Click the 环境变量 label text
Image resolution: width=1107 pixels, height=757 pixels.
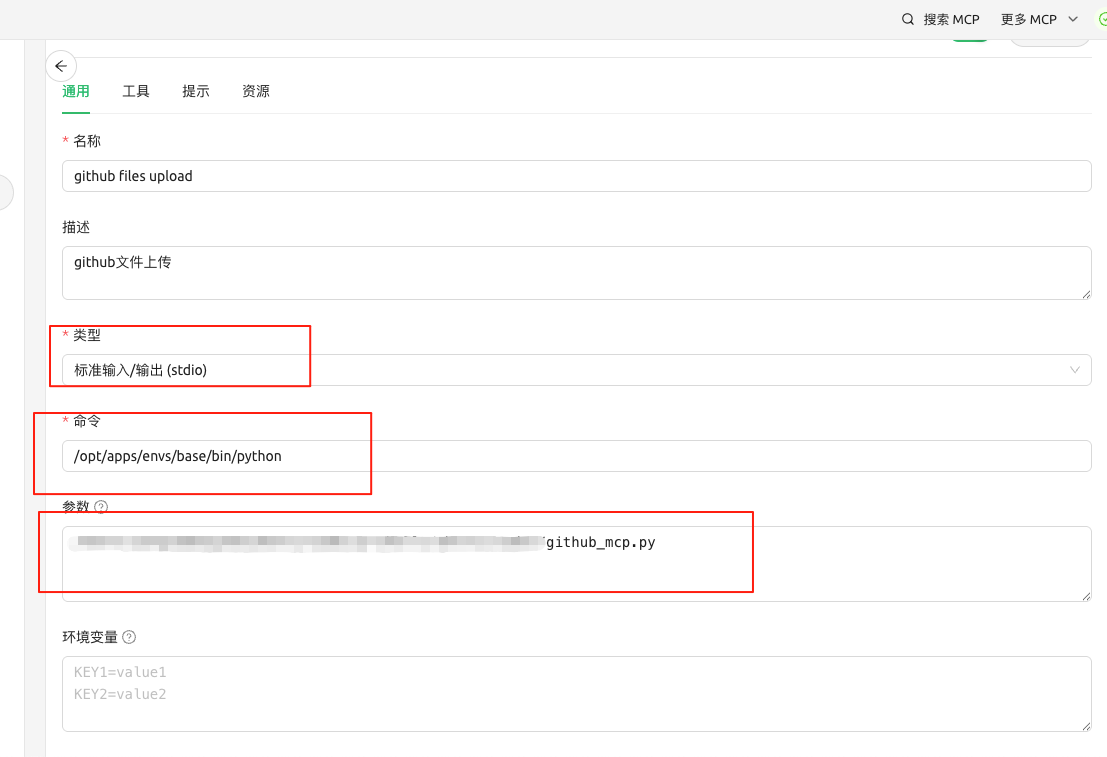tap(90, 637)
